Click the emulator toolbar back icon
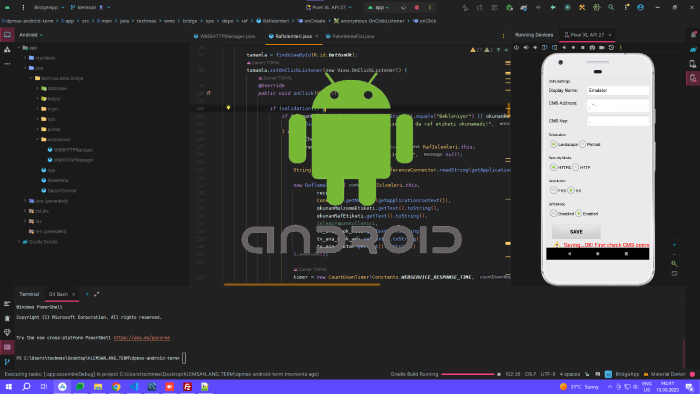Image resolution: width=700 pixels, height=394 pixels. coord(564,47)
